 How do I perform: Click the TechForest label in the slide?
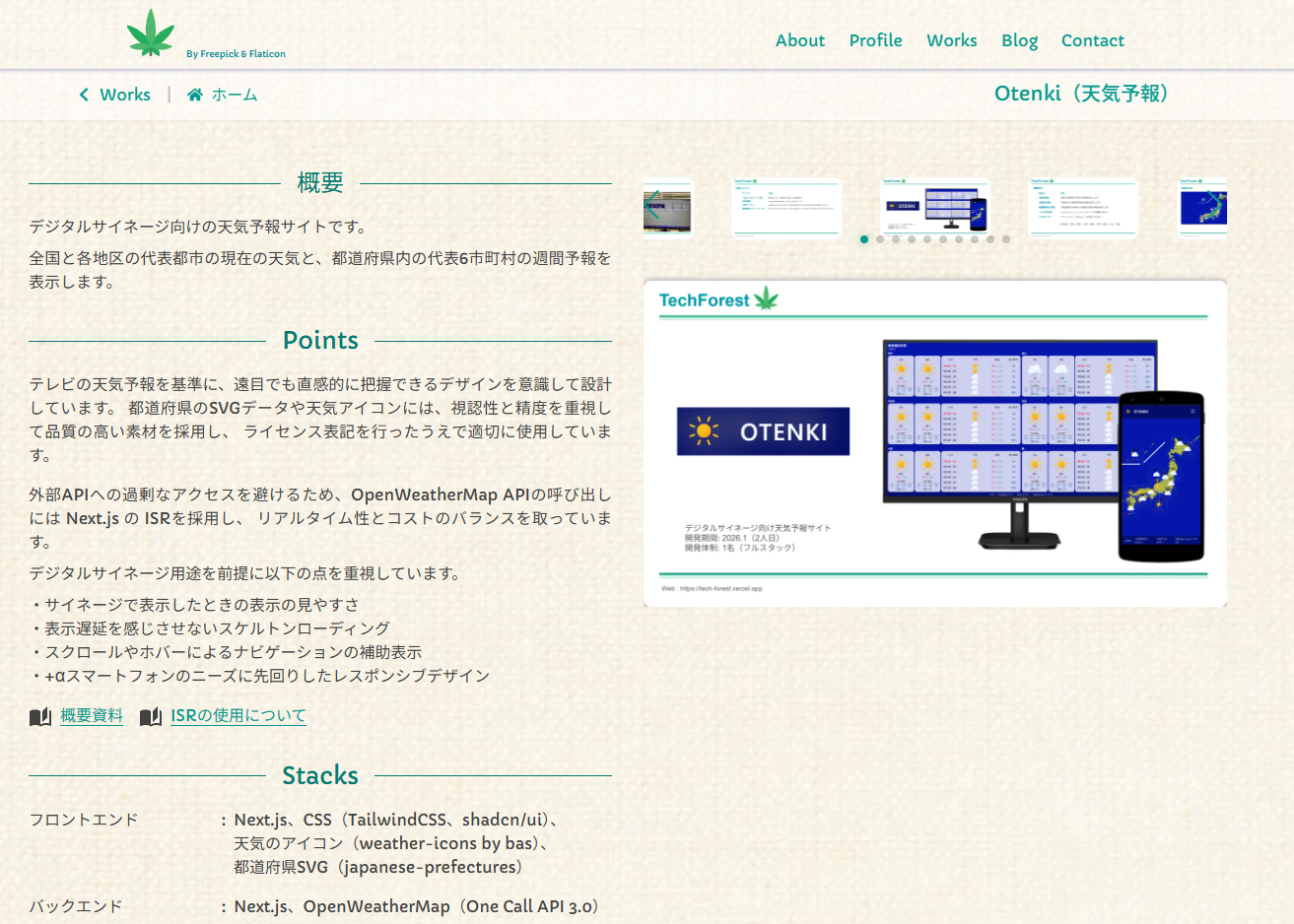coord(705,300)
